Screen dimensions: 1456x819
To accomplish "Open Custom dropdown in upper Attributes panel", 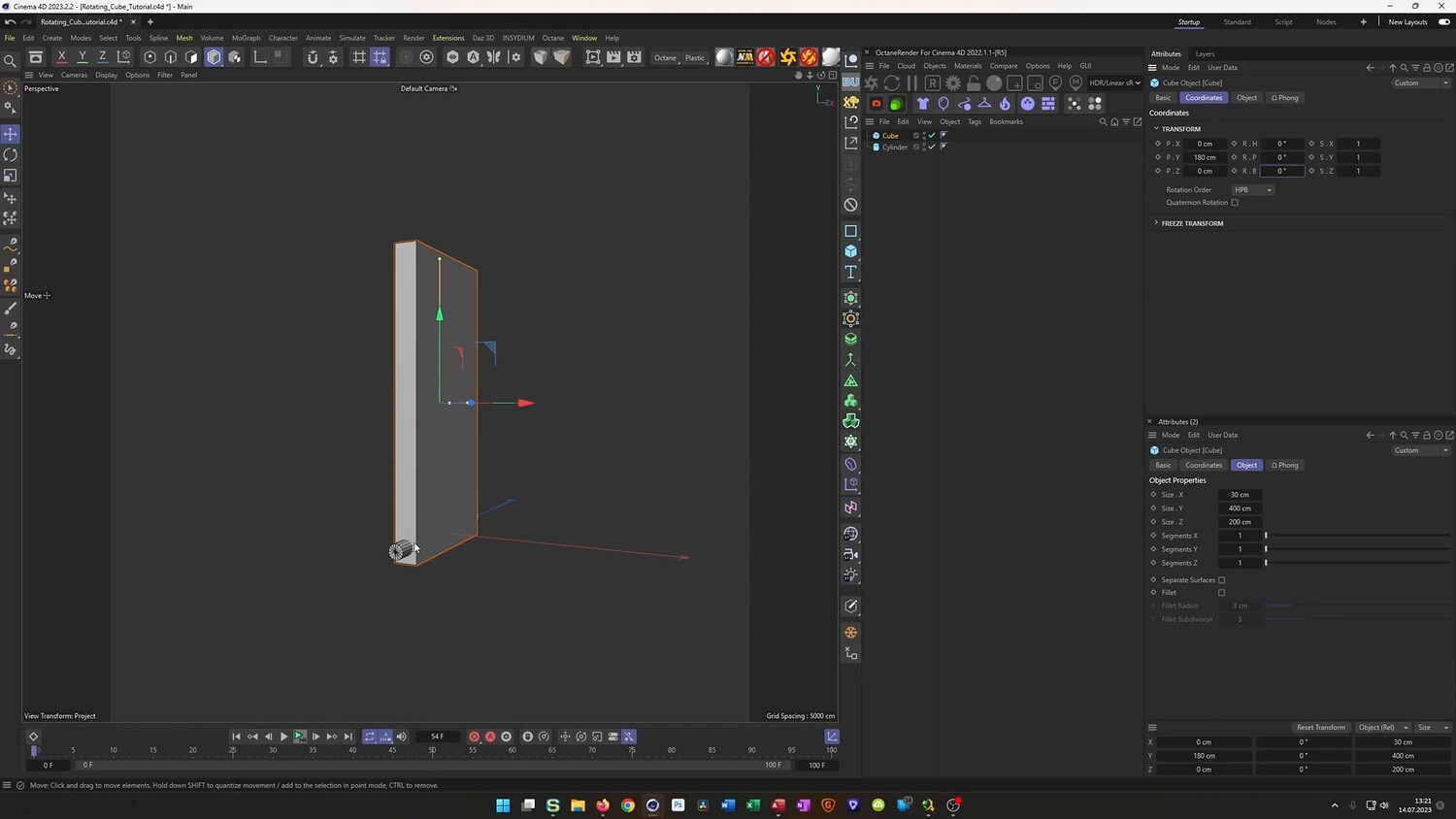I will [1421, 83].
